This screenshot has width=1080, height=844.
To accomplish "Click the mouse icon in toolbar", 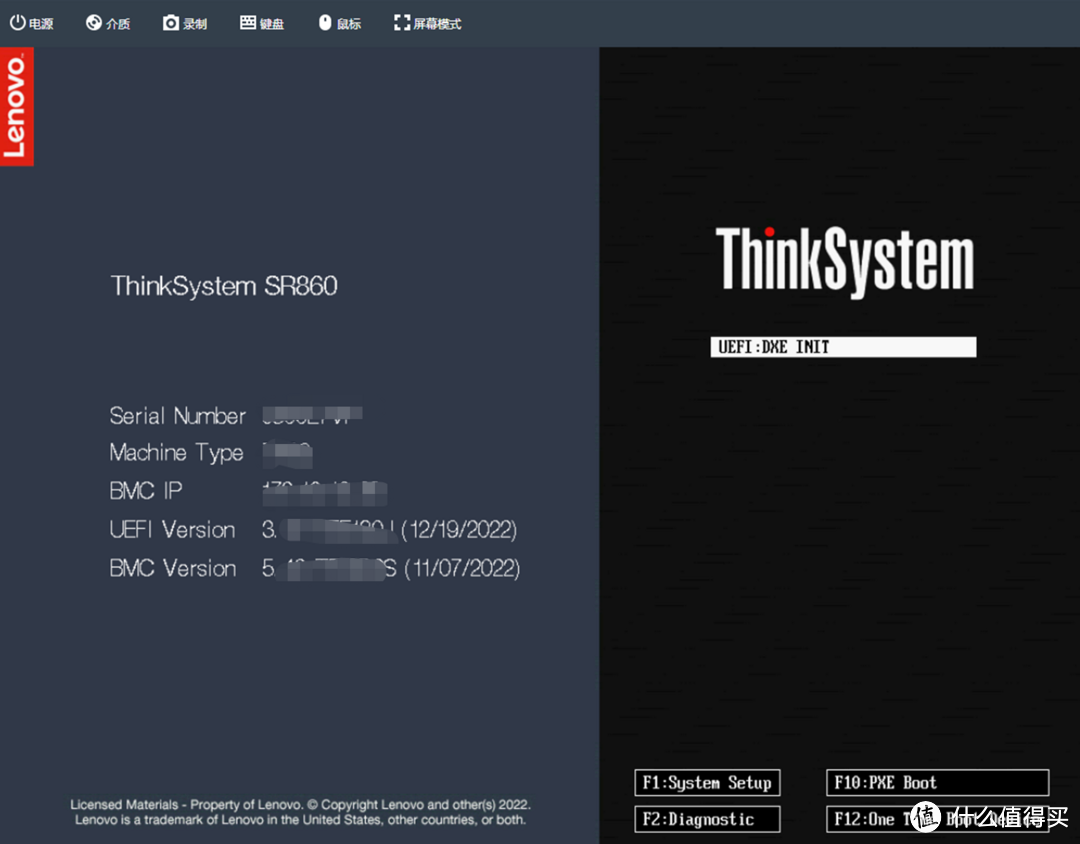I will (325, 23).
